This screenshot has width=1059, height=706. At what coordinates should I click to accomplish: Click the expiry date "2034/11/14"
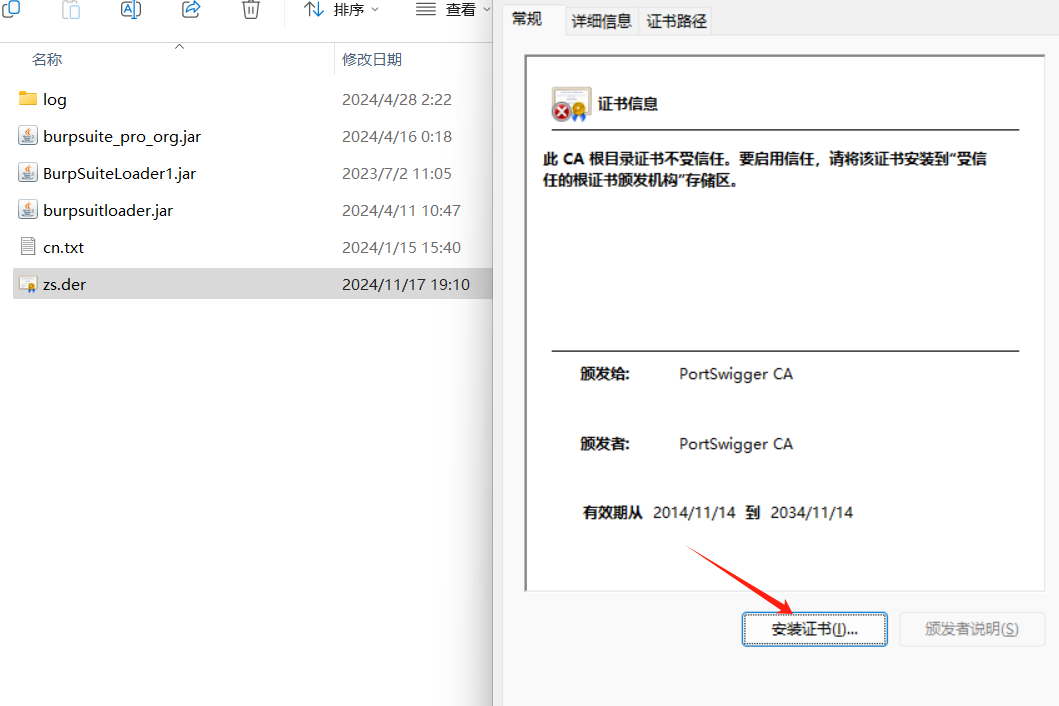[811, 513]
